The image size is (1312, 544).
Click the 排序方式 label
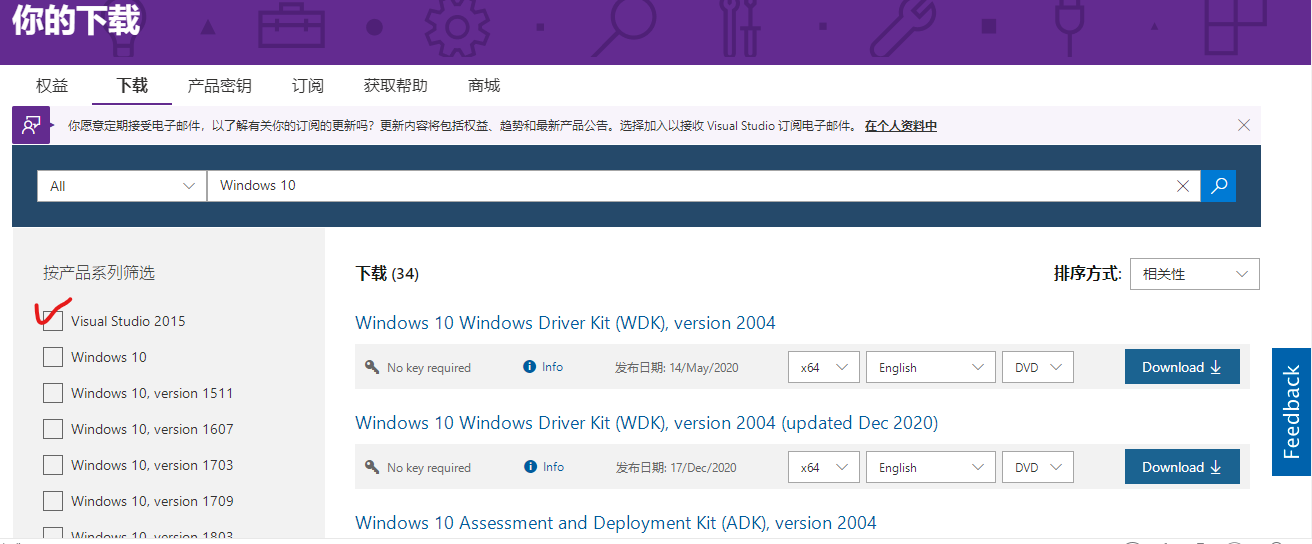pyautogui.click(x=1087, y=273)
